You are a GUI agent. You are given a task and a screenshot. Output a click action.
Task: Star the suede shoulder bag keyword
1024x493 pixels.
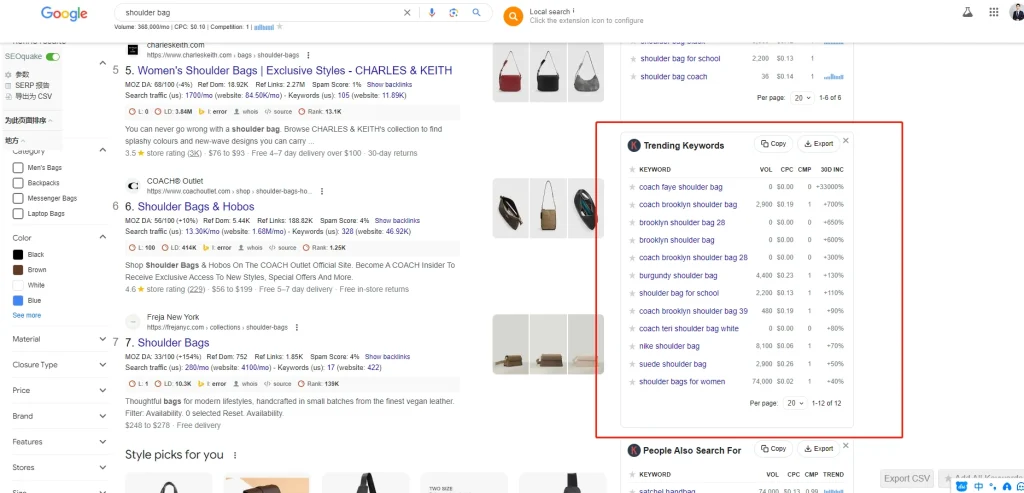[x=632, y=364]
